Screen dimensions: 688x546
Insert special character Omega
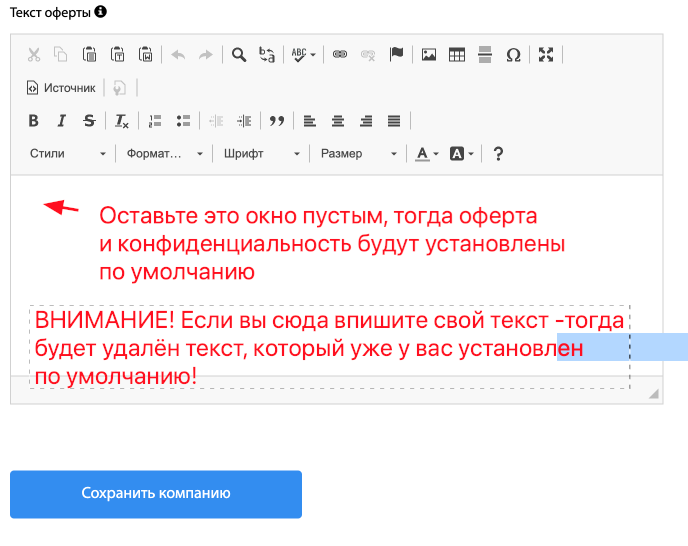pyautogui.click(x=513, y=55)
